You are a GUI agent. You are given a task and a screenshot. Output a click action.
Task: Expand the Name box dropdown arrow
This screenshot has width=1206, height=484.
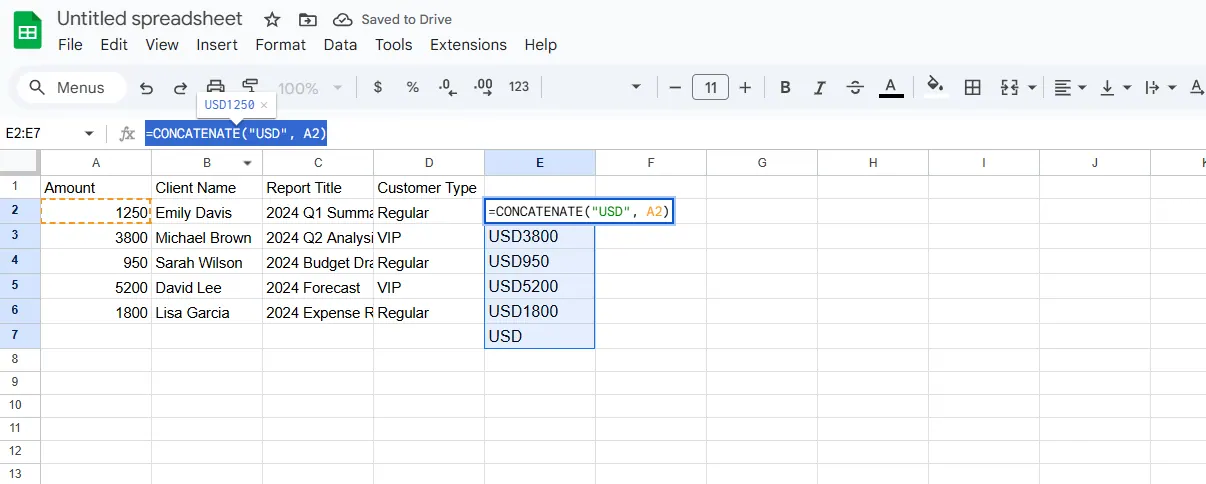pos(89,133)
